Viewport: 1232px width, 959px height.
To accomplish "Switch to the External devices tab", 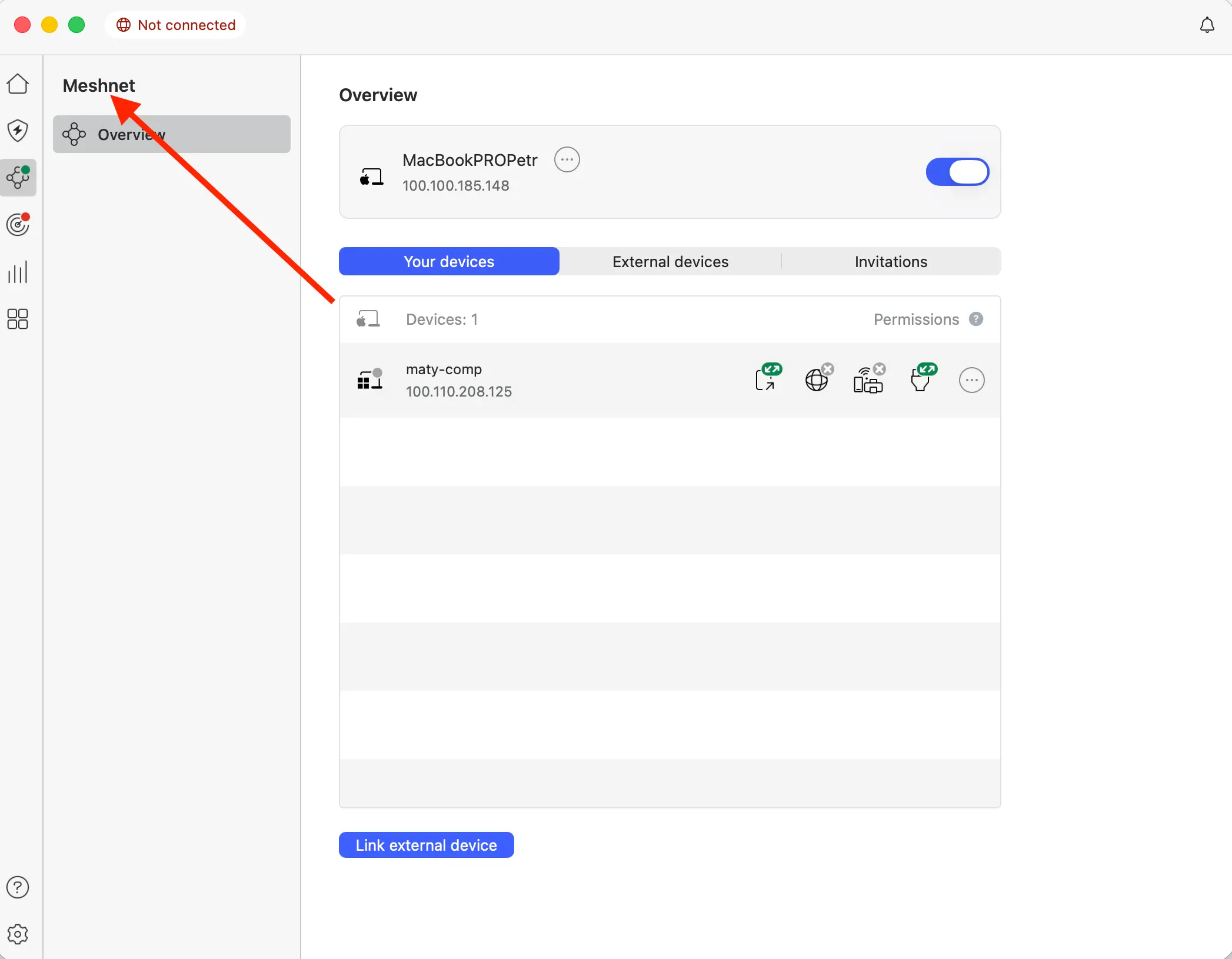I will (670, 261).
